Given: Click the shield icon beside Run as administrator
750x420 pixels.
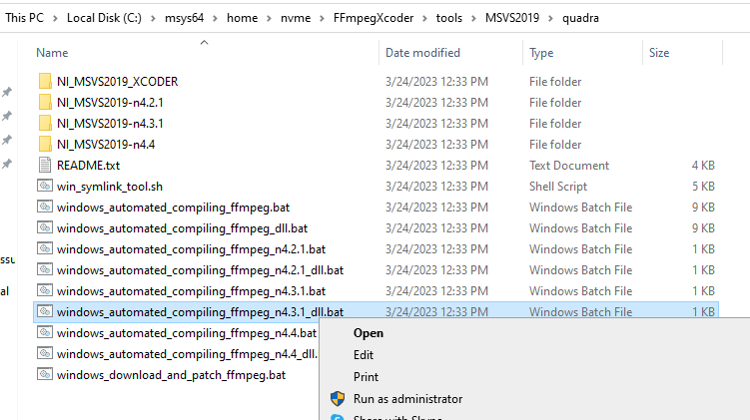Looking at the screenshot, I should tap(338, 398).
